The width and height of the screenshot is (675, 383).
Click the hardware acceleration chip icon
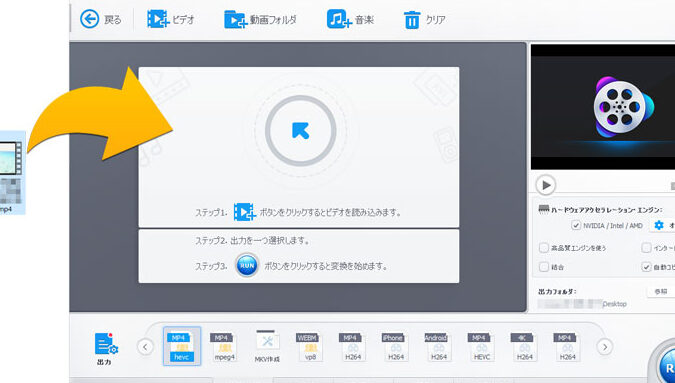(x=544, y=209)
